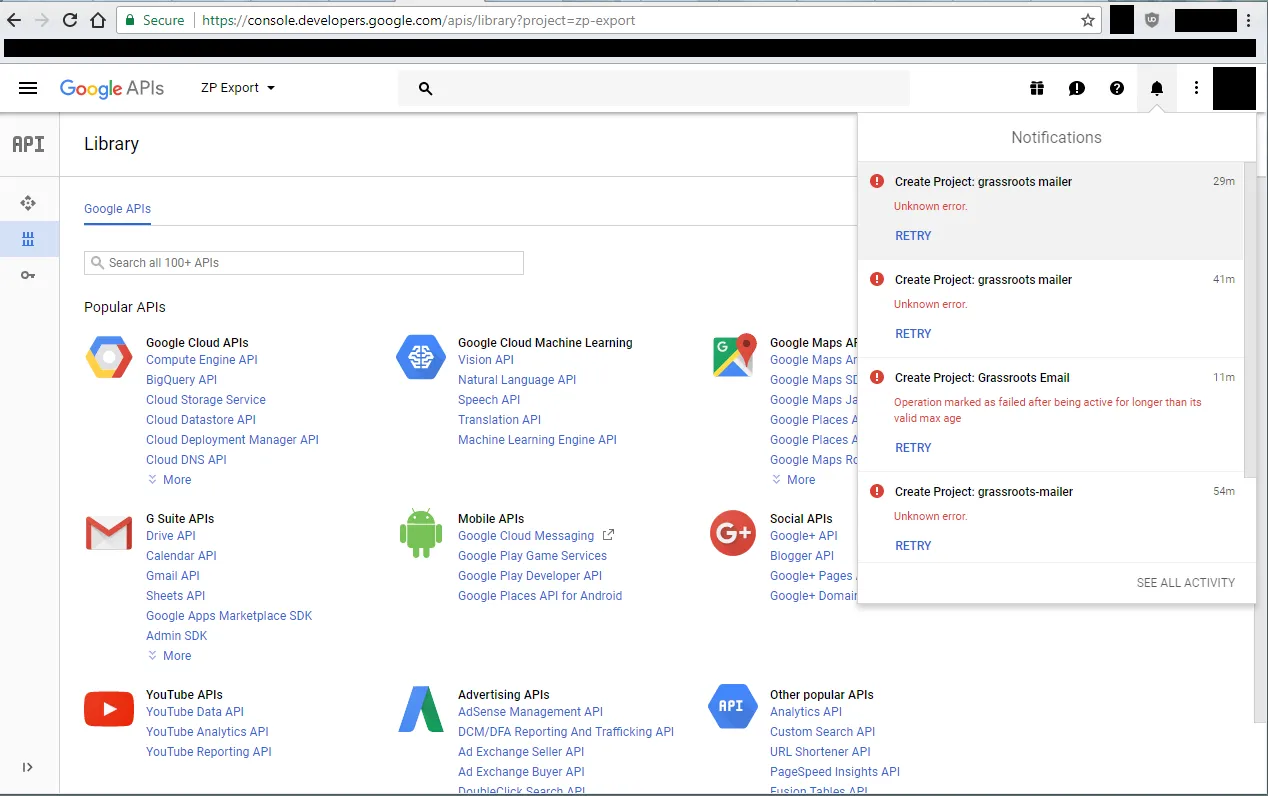Click the API section icon in sidebar

coord(28,144)
